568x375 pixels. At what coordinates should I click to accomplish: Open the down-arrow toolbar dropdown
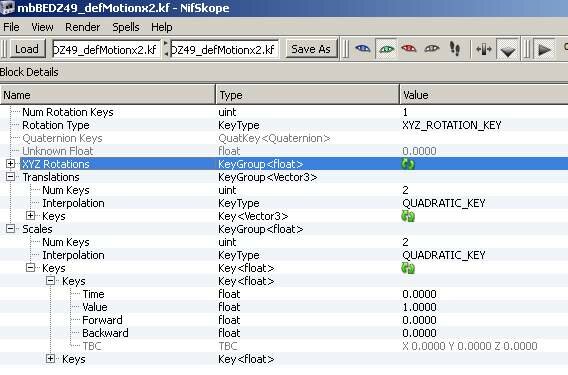tap(508, 50)
